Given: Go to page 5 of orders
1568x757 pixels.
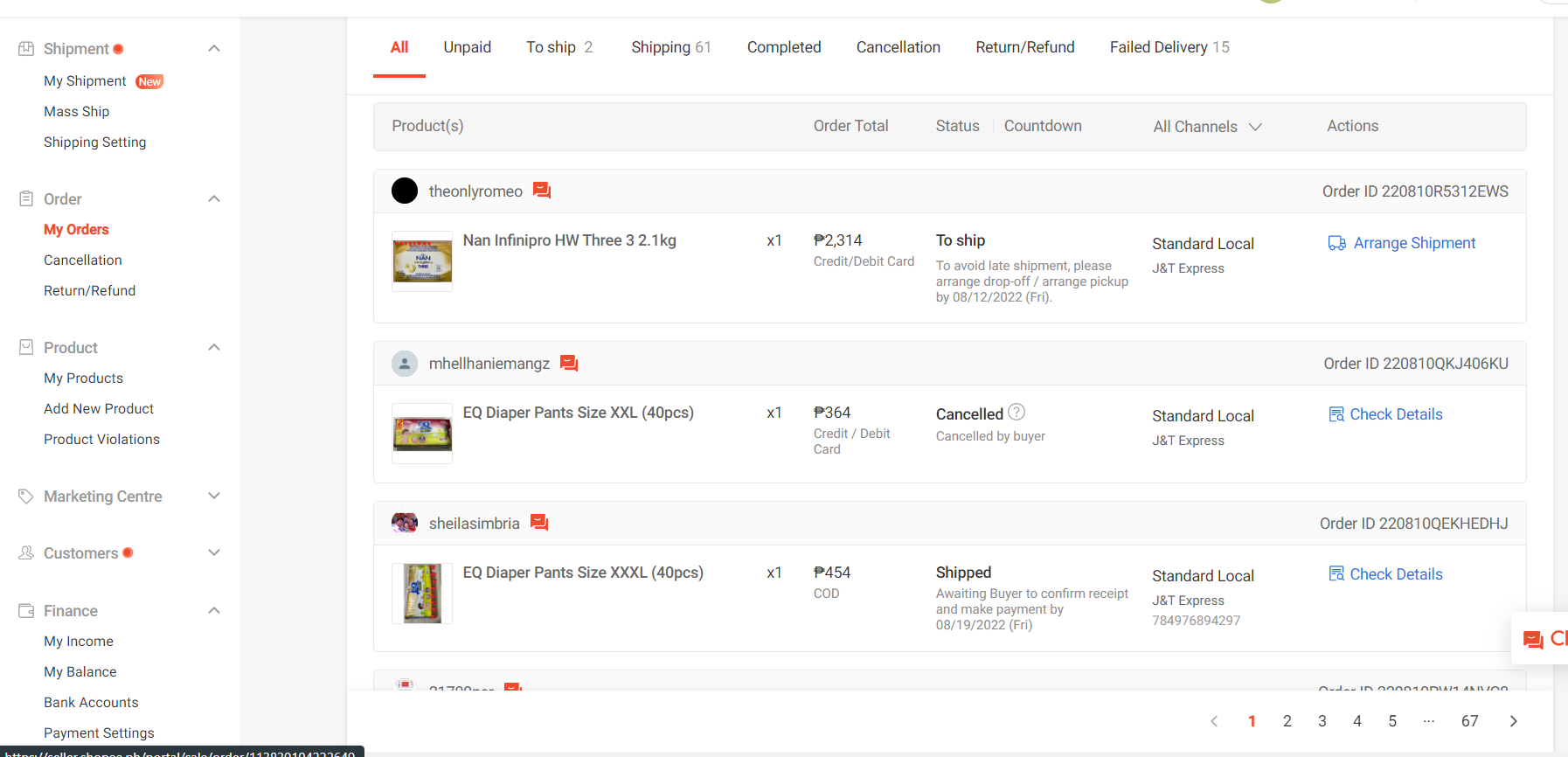Looking at the screenshot, I should tap(1392, 721).
